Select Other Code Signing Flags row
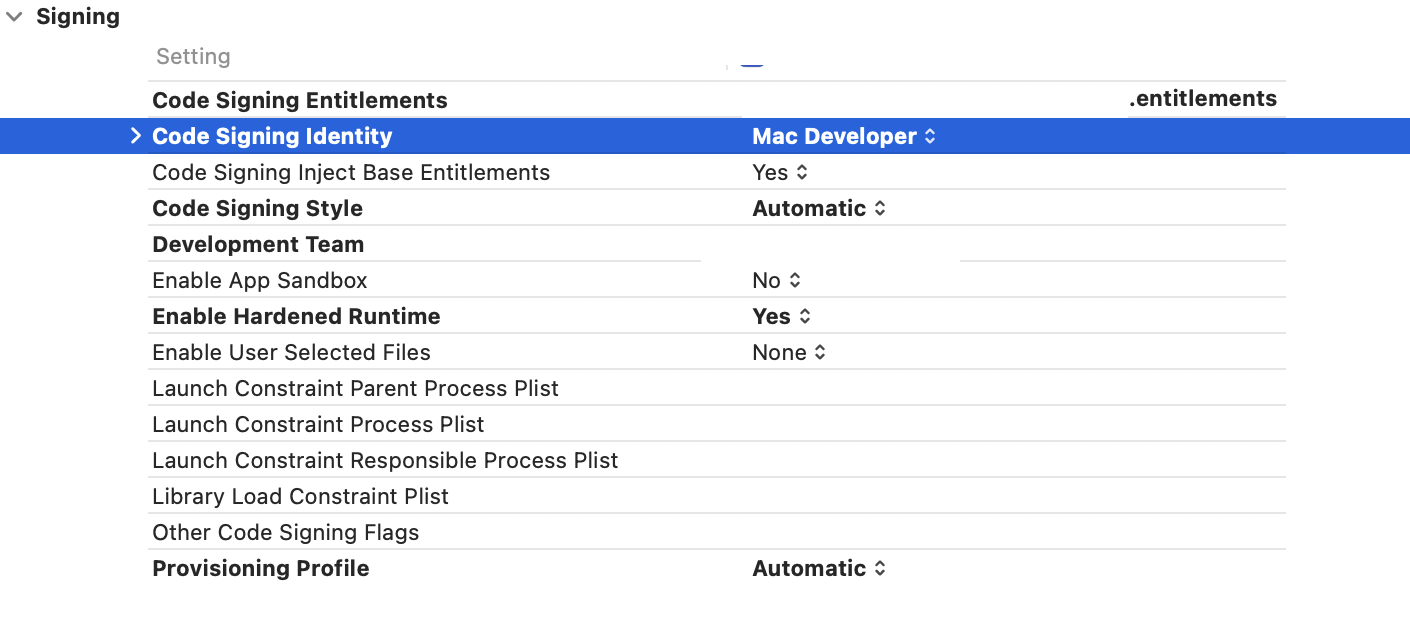Image resolution: width=1410 pixels, height=620 pixels. click(285, 532)
